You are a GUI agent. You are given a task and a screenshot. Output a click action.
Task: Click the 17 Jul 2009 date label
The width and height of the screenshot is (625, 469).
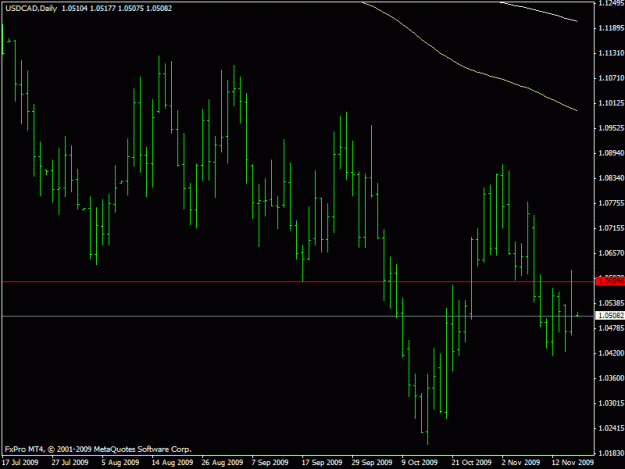(x=20, y=462)
